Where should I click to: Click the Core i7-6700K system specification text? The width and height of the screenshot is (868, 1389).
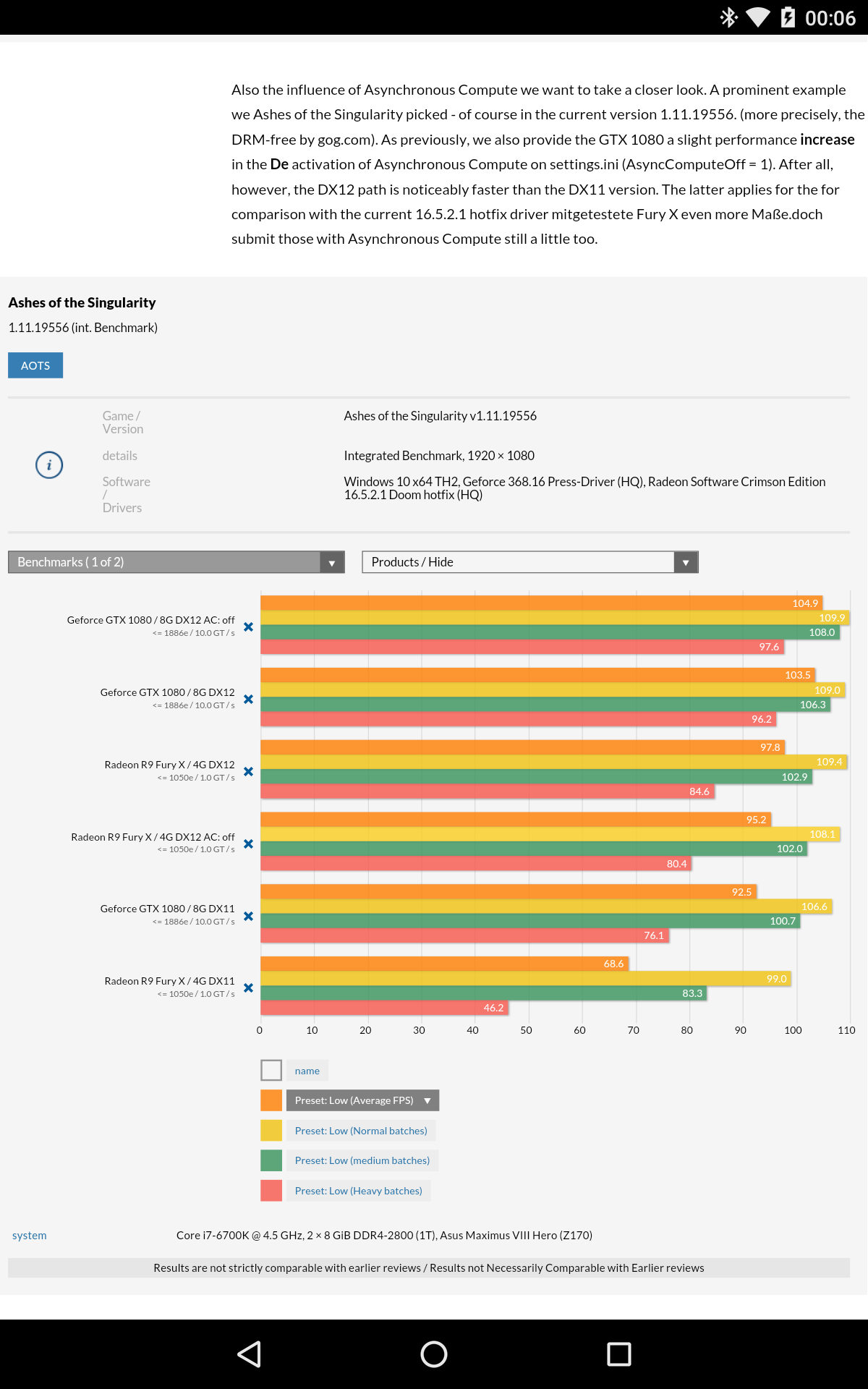tap(384, 1236)
